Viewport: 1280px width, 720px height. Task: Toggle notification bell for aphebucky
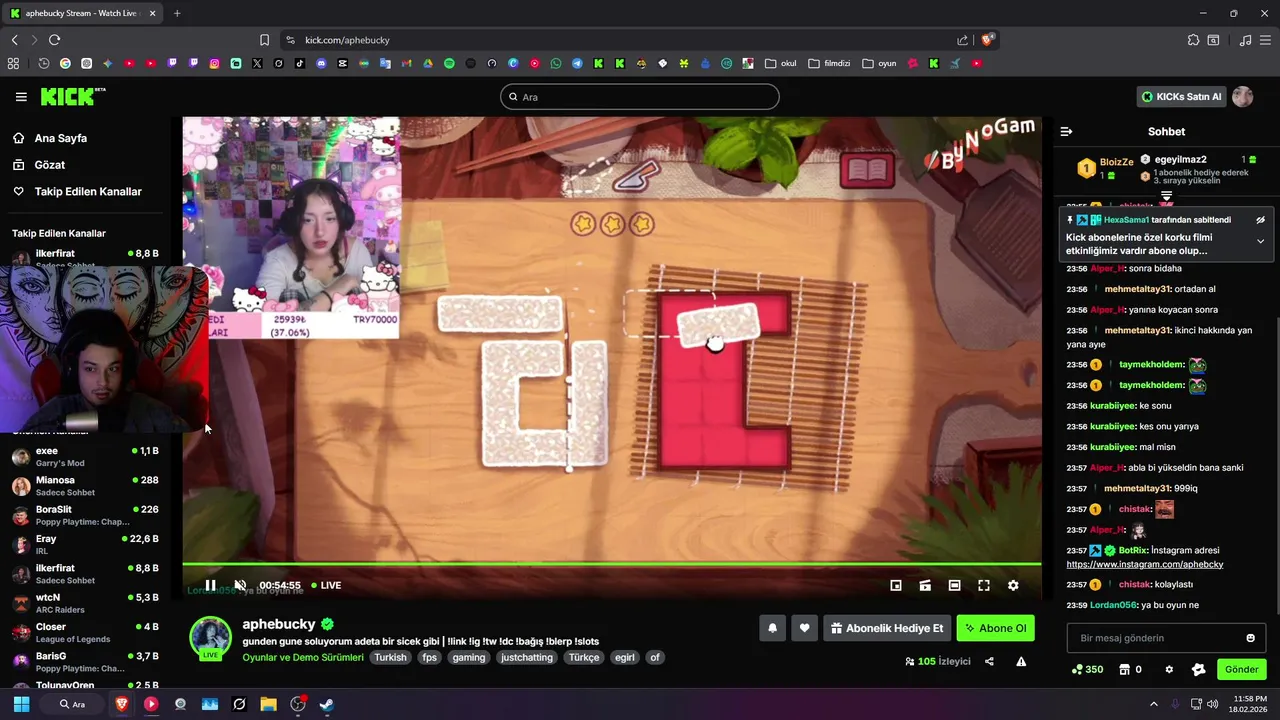pos(772,628)
